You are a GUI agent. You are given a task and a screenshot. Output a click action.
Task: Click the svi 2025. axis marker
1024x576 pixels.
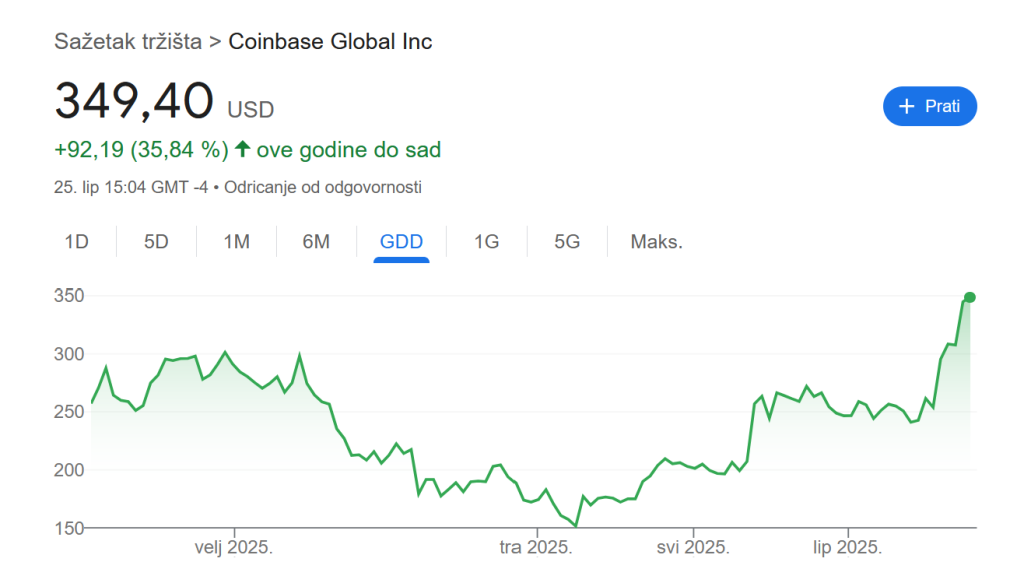click(693, 547)
